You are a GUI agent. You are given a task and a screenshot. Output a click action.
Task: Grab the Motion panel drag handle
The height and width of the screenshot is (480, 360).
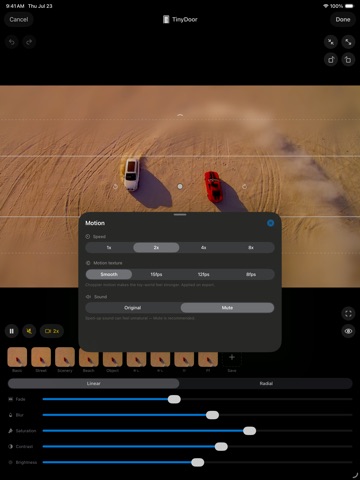click(x=180, y=215)
